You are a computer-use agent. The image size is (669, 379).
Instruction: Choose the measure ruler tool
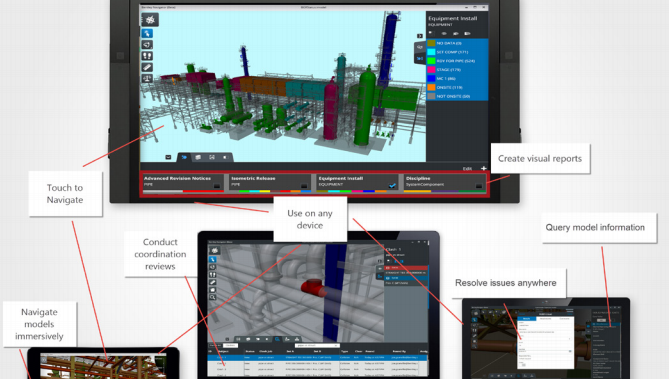tap(147, 67)
